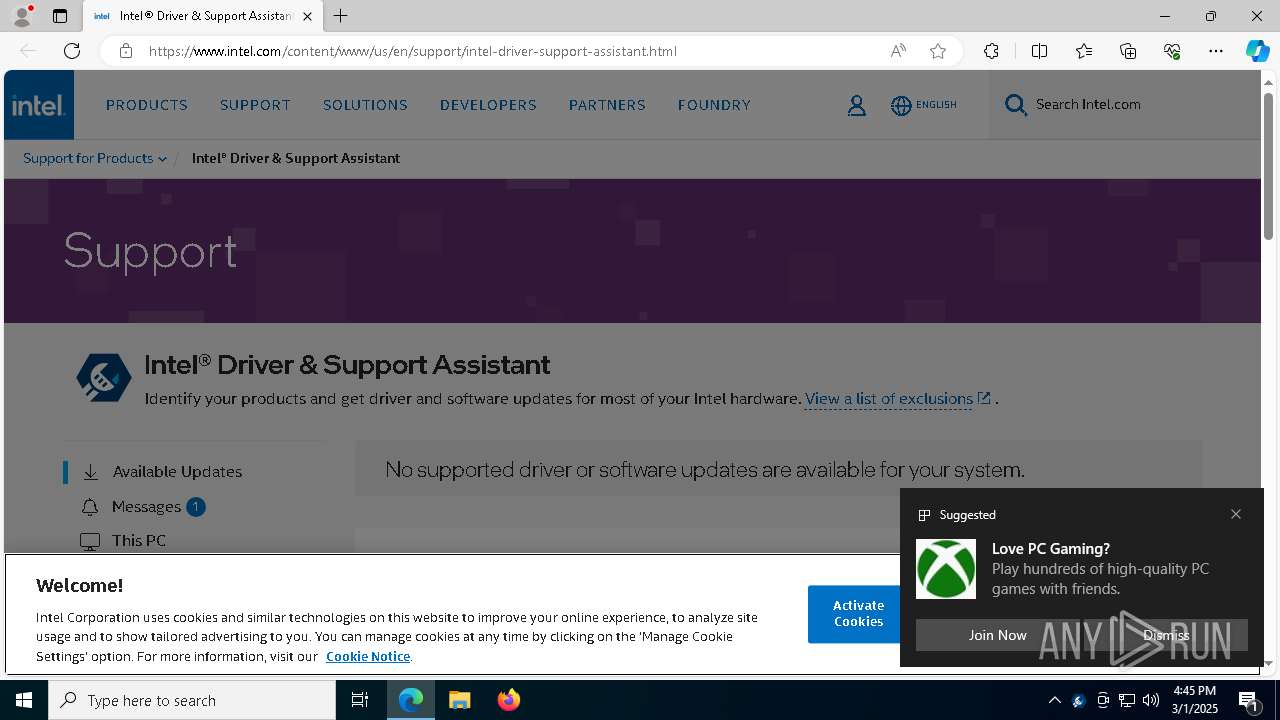Click the Edge profile avatar icon
The image size is (1280, 720).
click(21, 16)
